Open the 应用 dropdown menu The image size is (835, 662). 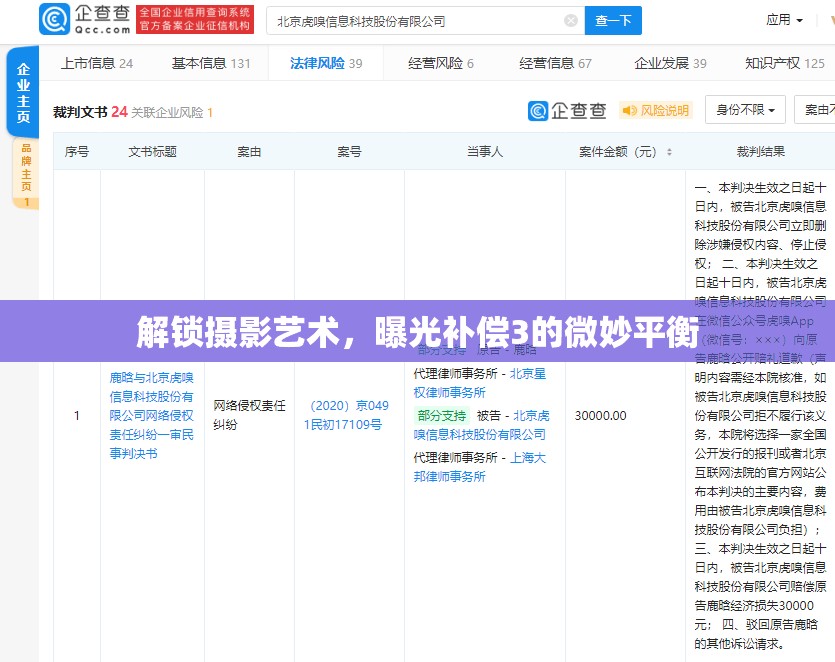(784, 20)
